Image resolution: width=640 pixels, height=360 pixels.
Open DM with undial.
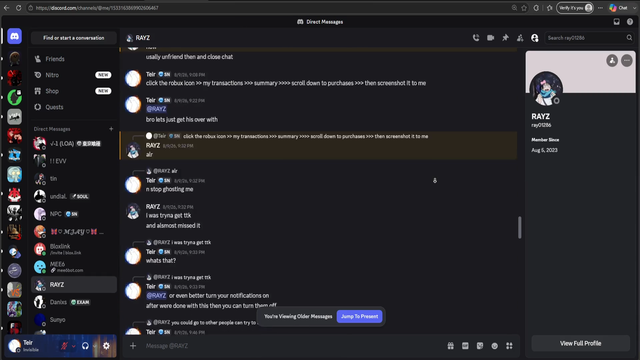click(x=73, y=196)
